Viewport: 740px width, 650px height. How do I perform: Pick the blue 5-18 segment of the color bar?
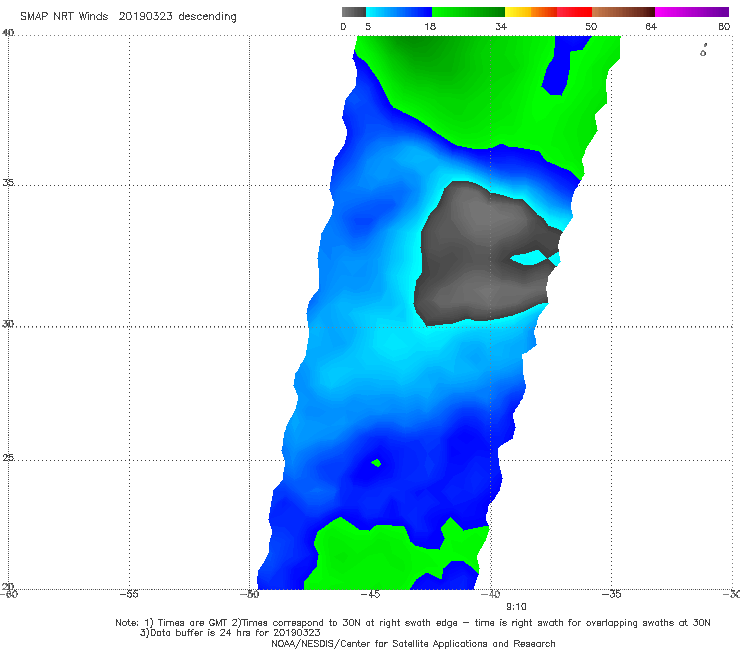click(399, 12)
